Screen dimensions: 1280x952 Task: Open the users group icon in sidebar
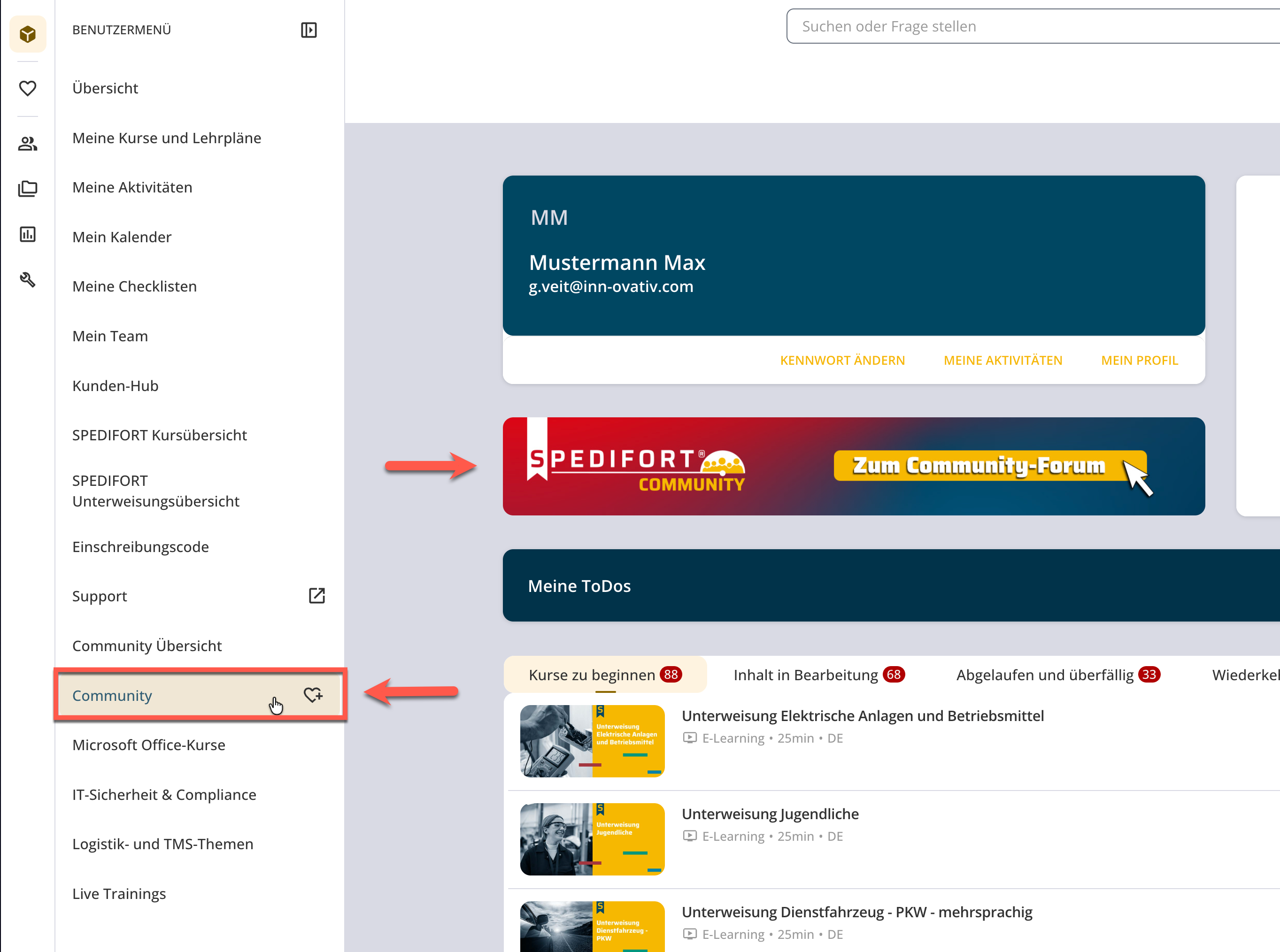coord(28,144)
